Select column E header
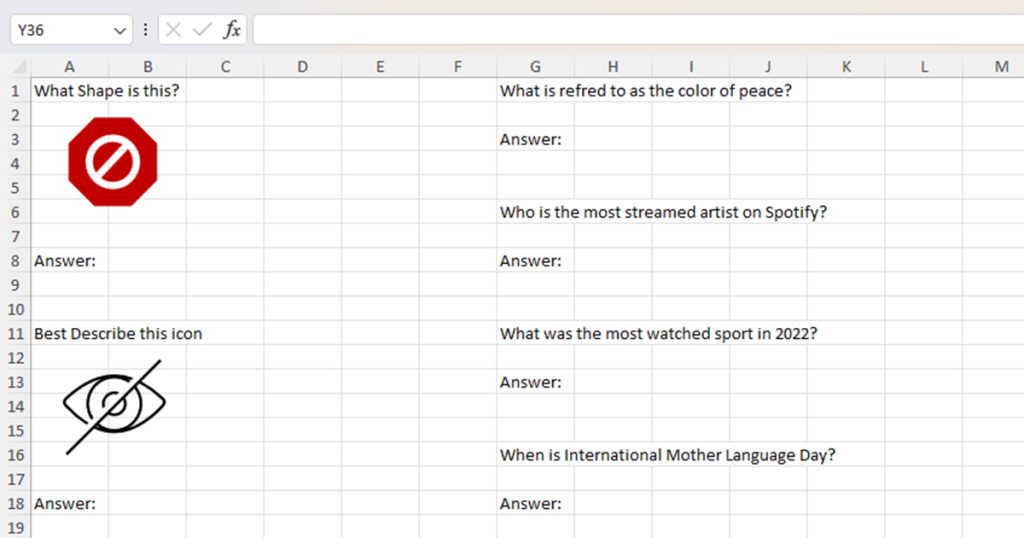Image resolution: width=1024 pixels, height=538 pixels. tap(380, 67)
